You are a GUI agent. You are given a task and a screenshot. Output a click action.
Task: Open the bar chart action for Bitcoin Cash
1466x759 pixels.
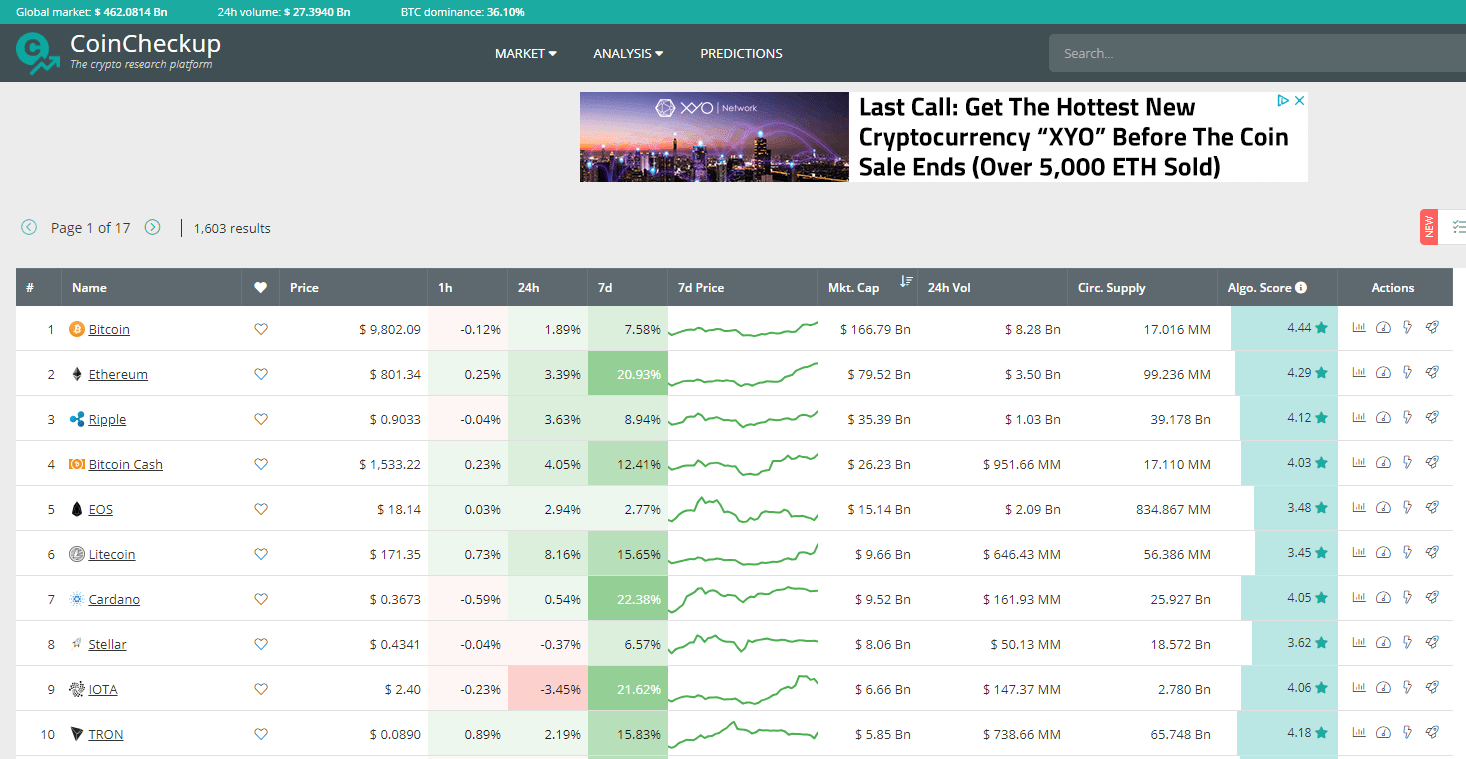[1359, 462]
